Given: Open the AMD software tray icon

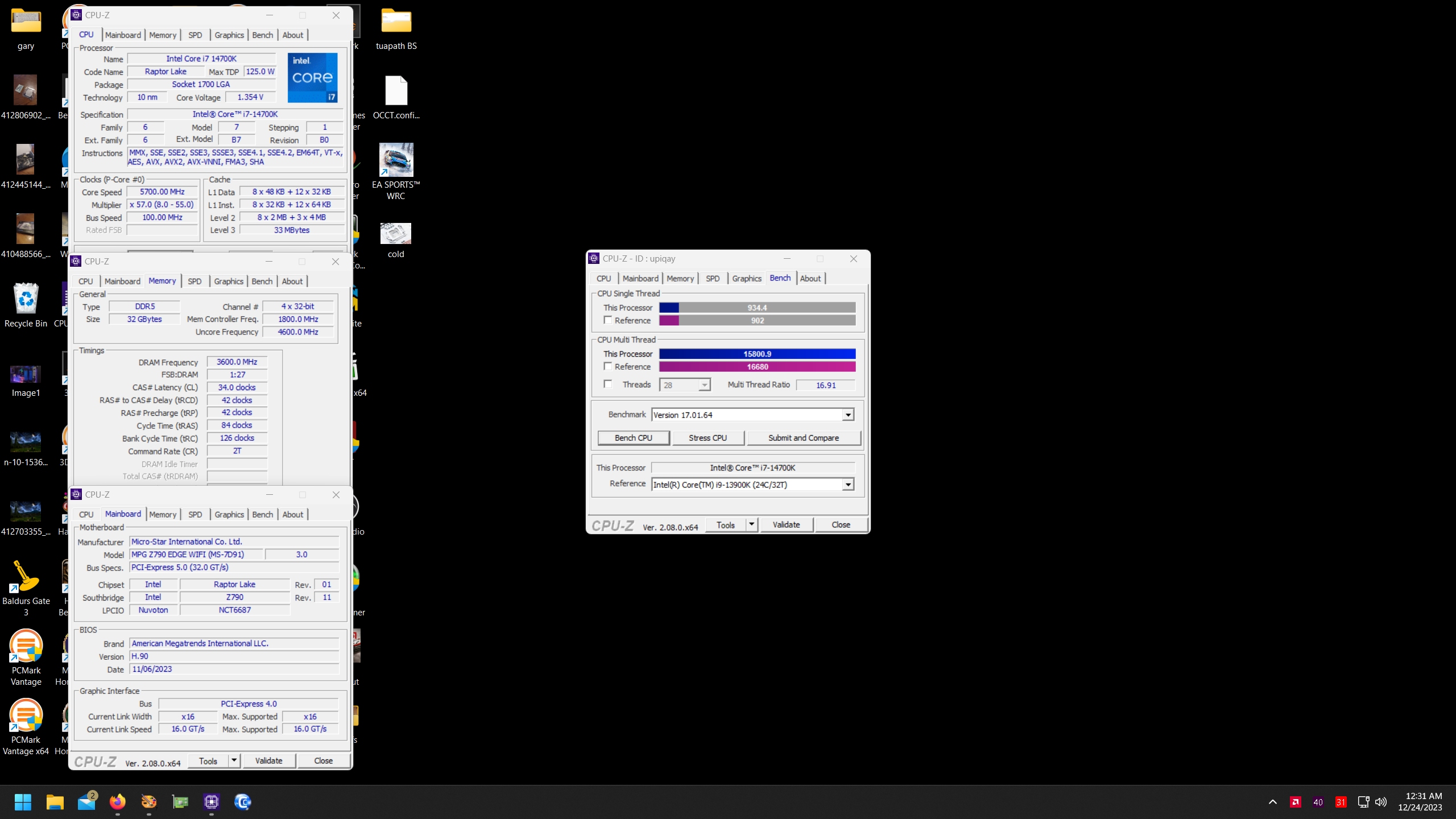Looking at the screenshot, I should pyautogui.click(x=1296, y=802).
